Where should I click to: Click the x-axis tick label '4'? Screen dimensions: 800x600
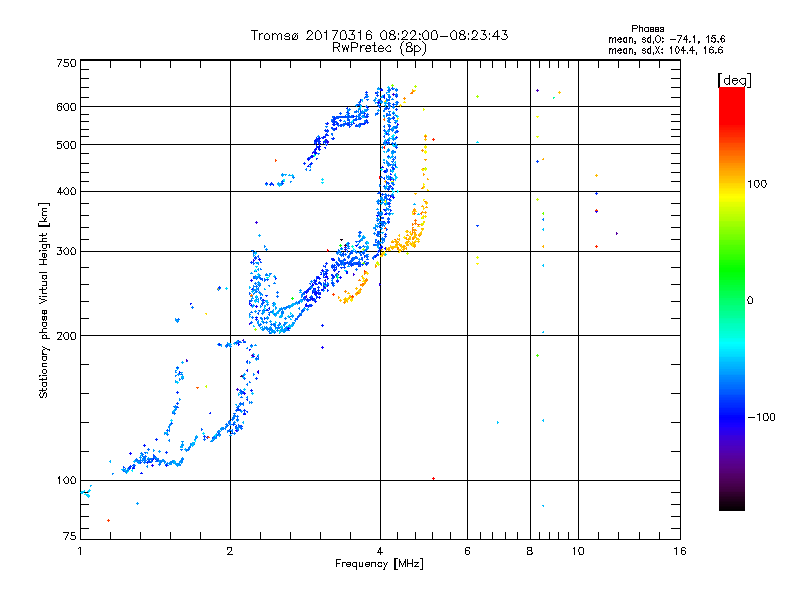click(x=380, y=551)
